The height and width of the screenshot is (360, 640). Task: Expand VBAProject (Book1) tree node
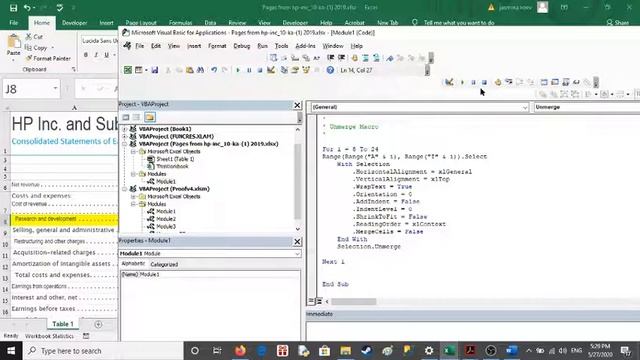(x=124, y=129)
